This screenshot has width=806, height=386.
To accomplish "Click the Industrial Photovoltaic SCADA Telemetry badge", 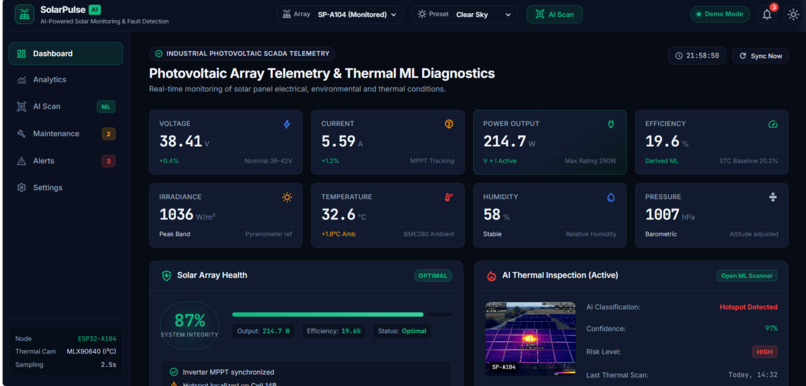I will click(242, 53).
